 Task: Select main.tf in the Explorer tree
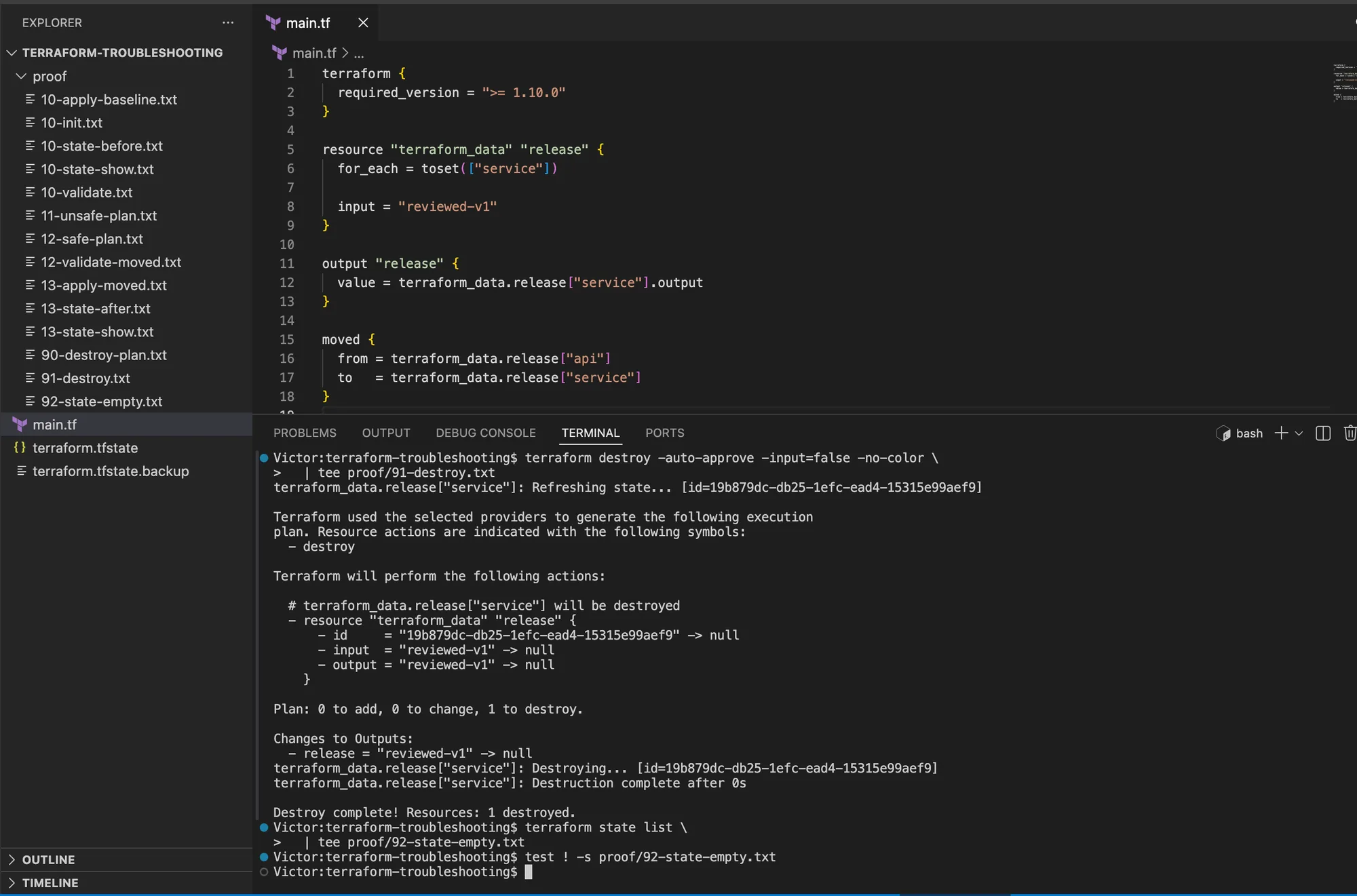pos(126,425)
